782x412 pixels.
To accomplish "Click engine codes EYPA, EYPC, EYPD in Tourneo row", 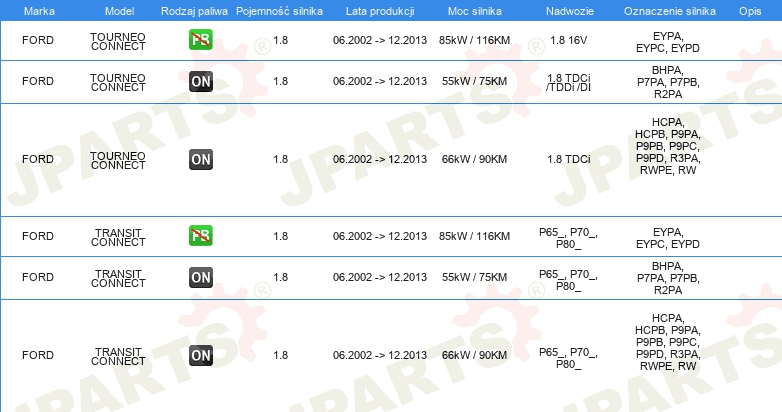I will tap(668, 42).
